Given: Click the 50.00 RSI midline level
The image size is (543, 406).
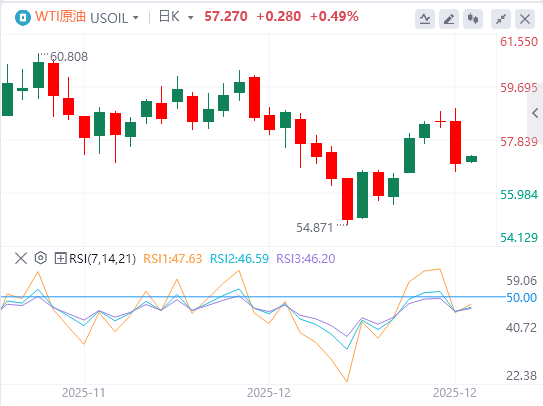Looking at the screenshot, I should pyautogui.click(x=521, y=298).
